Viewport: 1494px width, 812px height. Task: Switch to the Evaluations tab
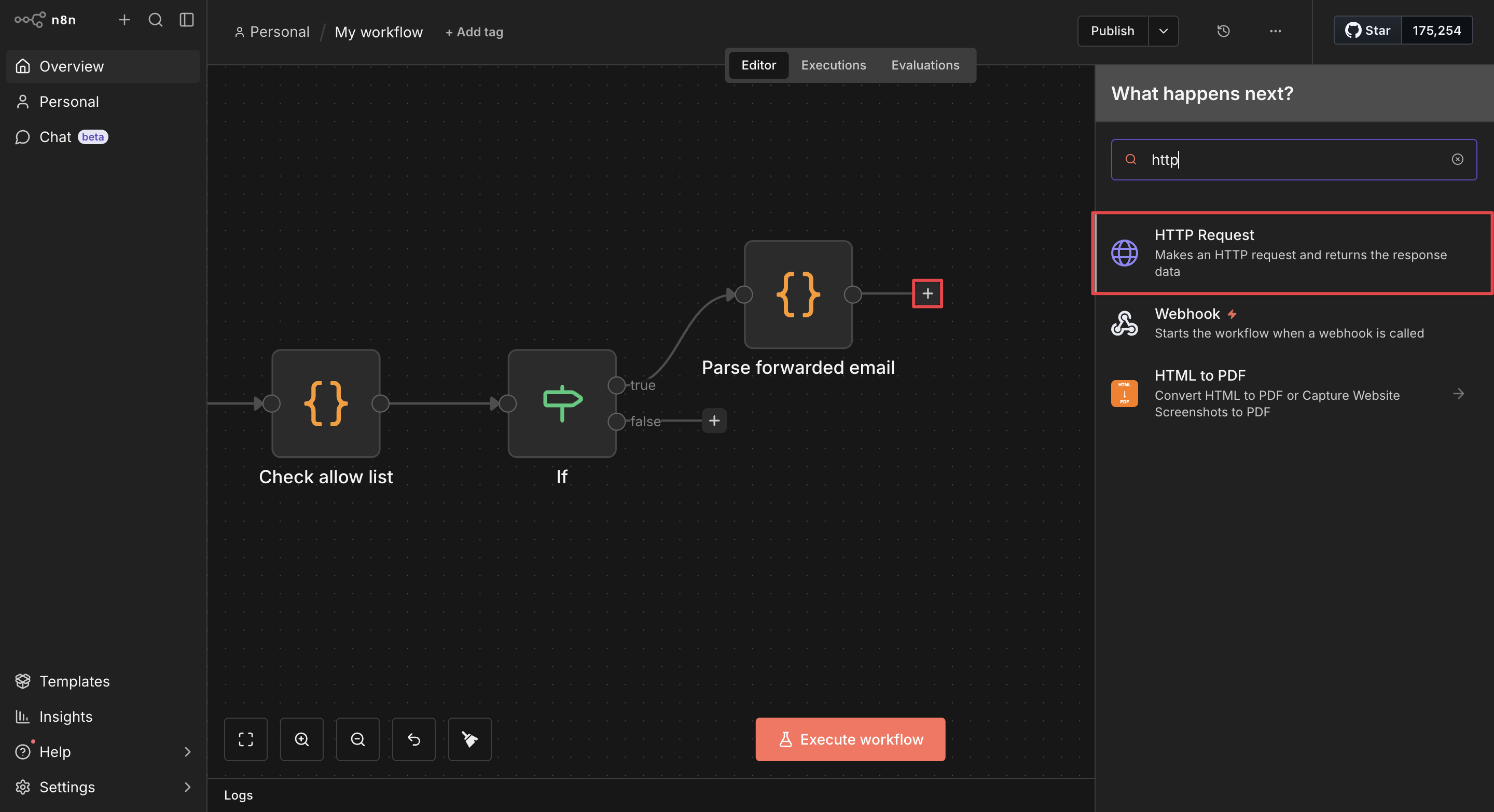924,65
